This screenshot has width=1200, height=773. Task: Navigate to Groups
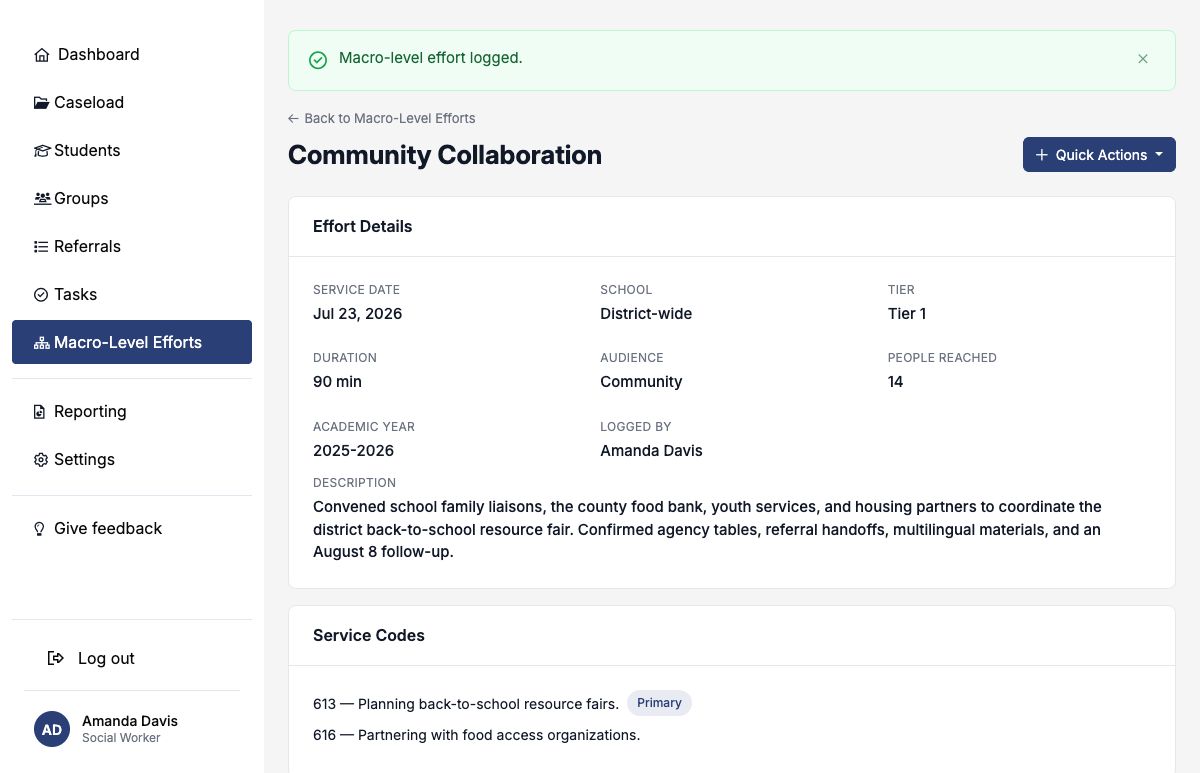point(132,198)
